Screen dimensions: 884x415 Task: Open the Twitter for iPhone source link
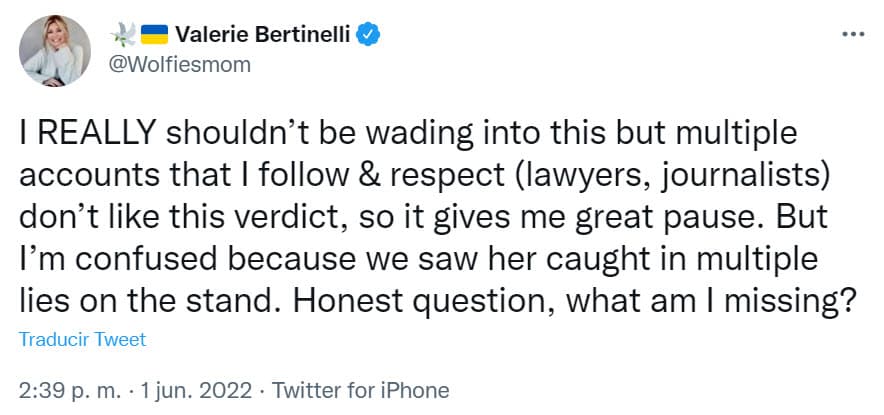click(x=360, y=389)
